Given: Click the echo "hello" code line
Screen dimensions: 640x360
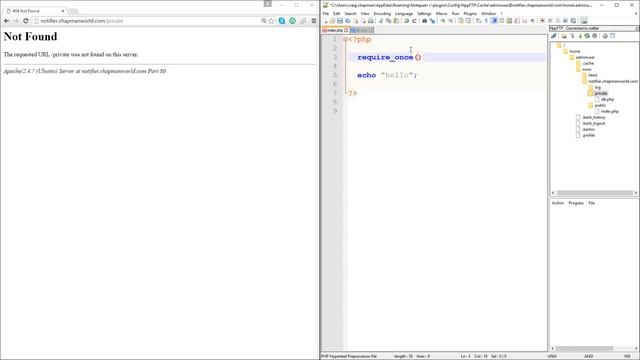Looking at the screenshot, I should click(x=387, y=76).
